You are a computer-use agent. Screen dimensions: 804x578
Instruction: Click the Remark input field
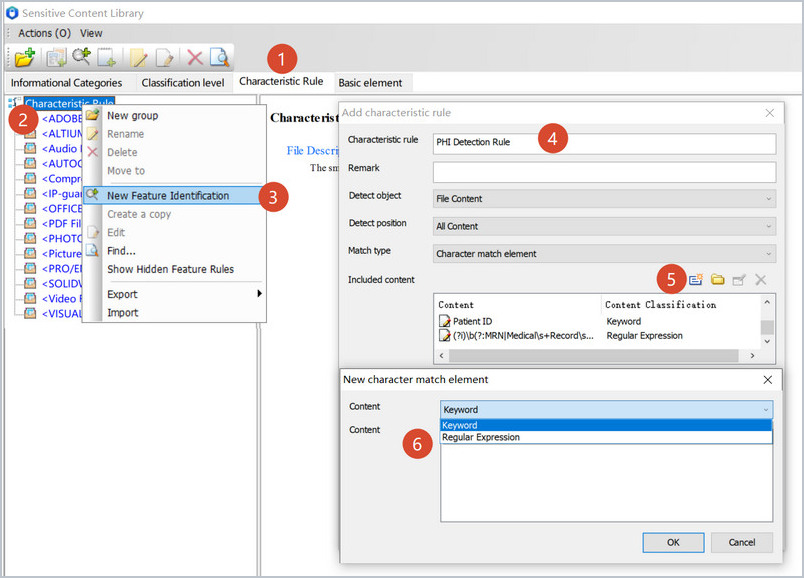(x=604, y=172)
